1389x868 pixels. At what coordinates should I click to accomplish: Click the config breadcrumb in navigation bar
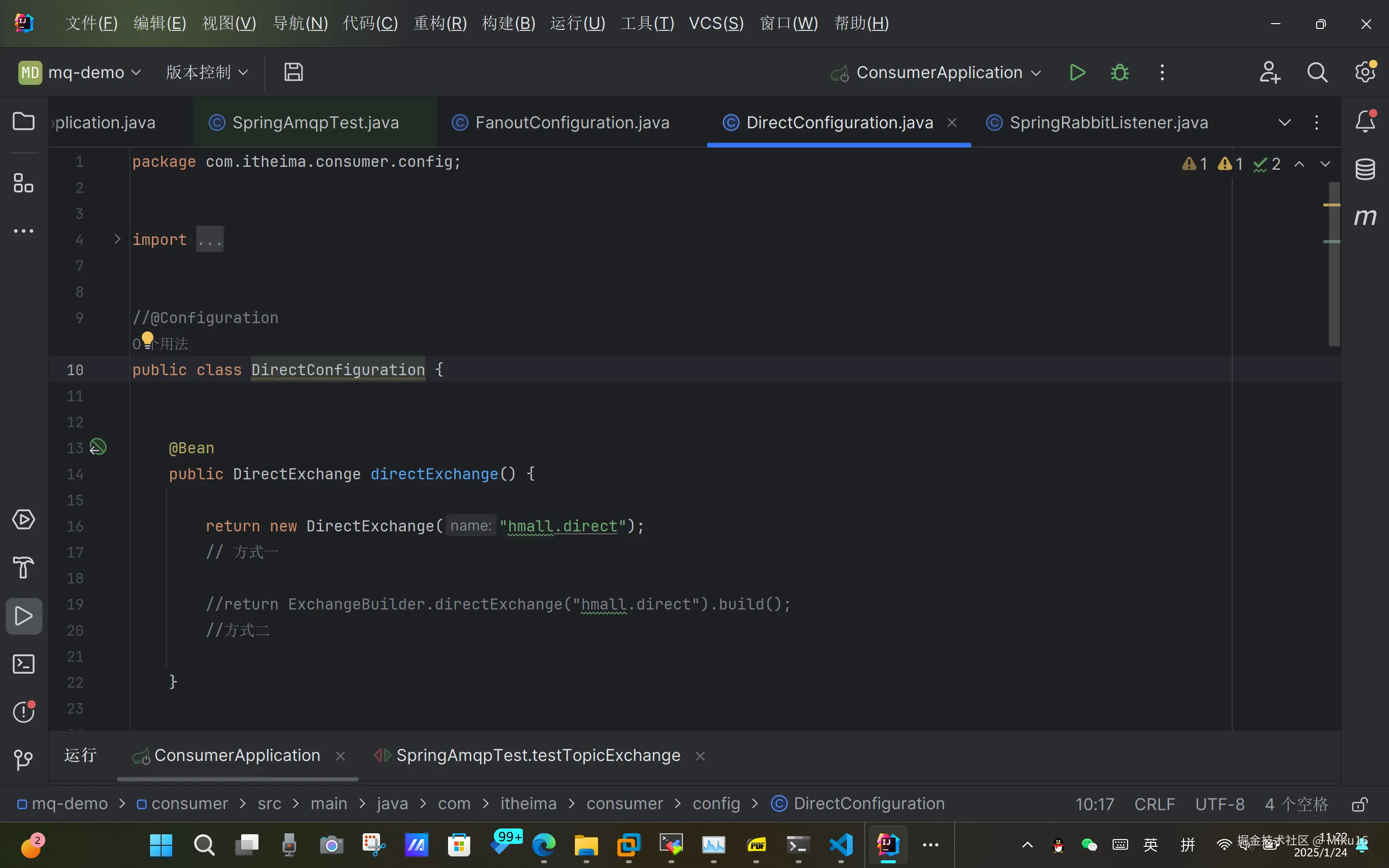pos(716,804)
